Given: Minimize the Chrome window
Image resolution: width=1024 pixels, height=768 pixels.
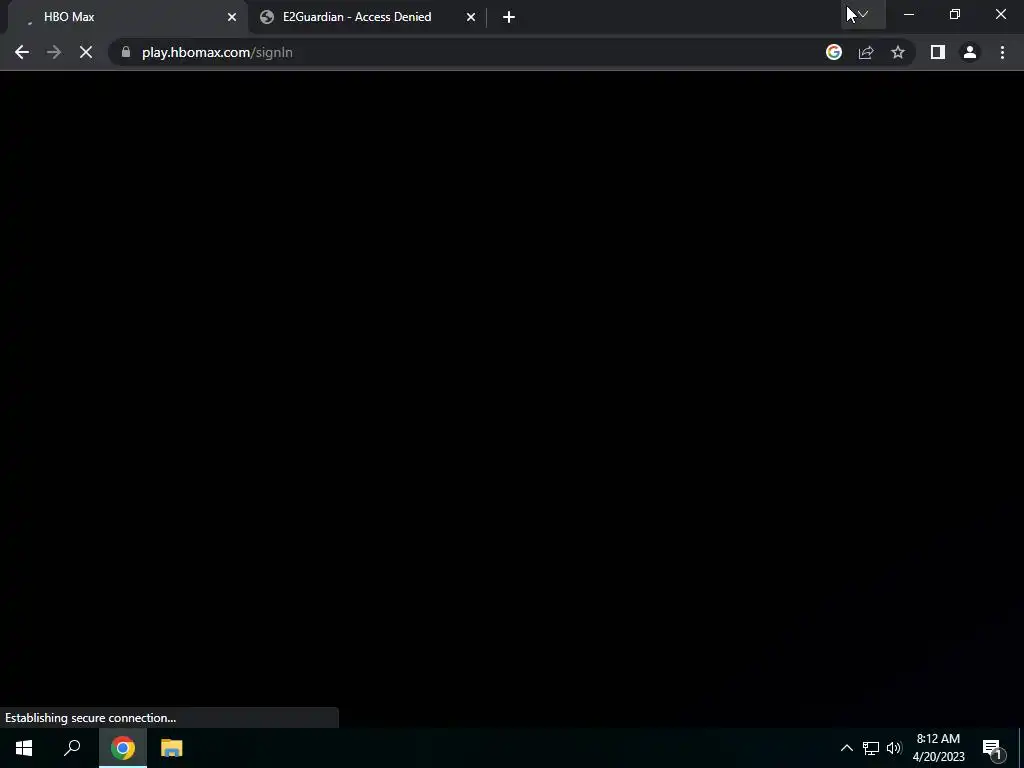Looking at the screenshot, I should (909, 14).
